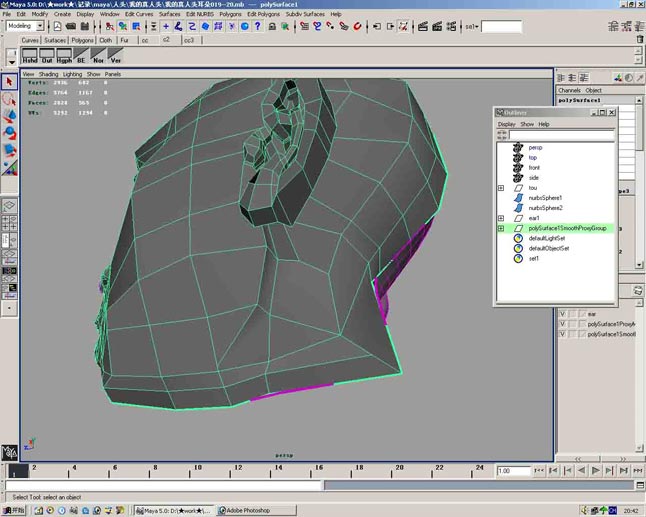Click the Ver shelf button

tap(115, 56)
